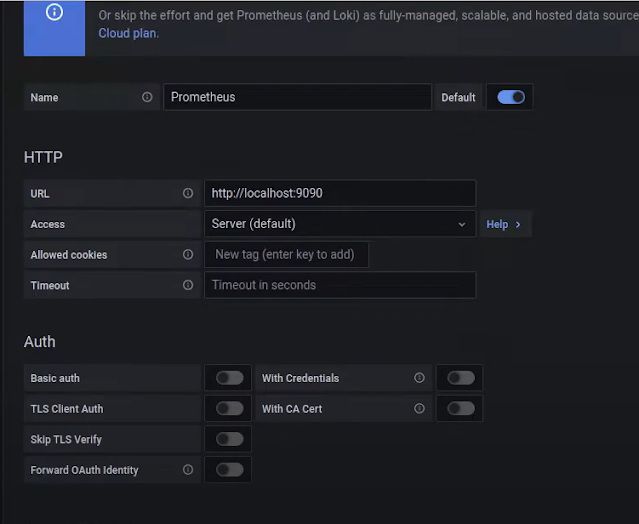This screenshot has height=524, width=639.
Task: Click the Allowed cookies new tag field
Action: click(286, 255)
